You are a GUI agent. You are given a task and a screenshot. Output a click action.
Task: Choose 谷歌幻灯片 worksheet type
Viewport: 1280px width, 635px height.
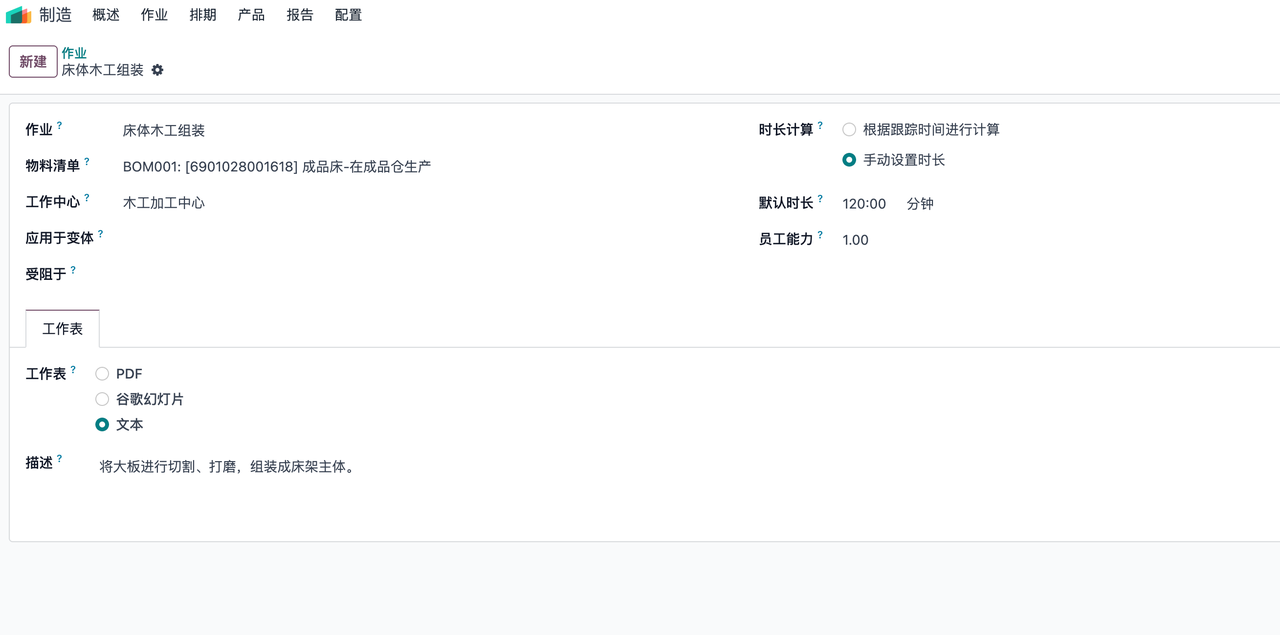click(102, 399)
